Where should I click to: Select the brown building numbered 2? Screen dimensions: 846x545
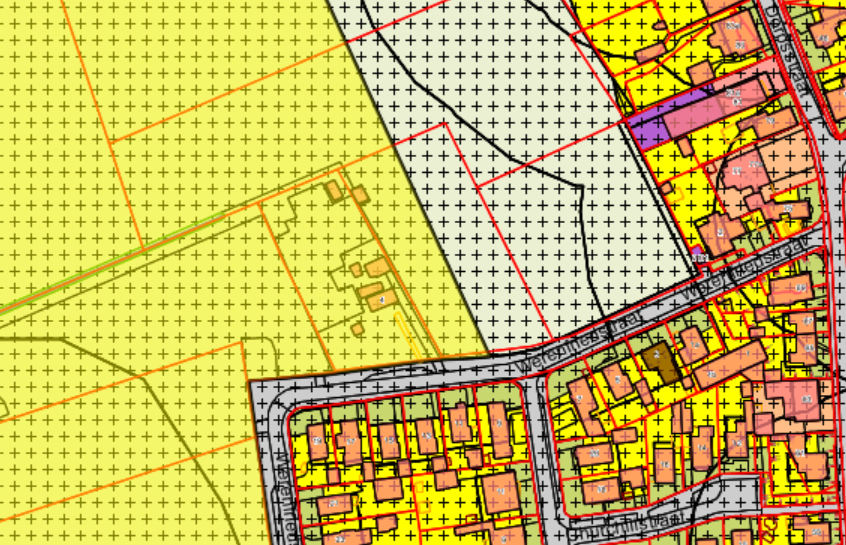point(662,363)
